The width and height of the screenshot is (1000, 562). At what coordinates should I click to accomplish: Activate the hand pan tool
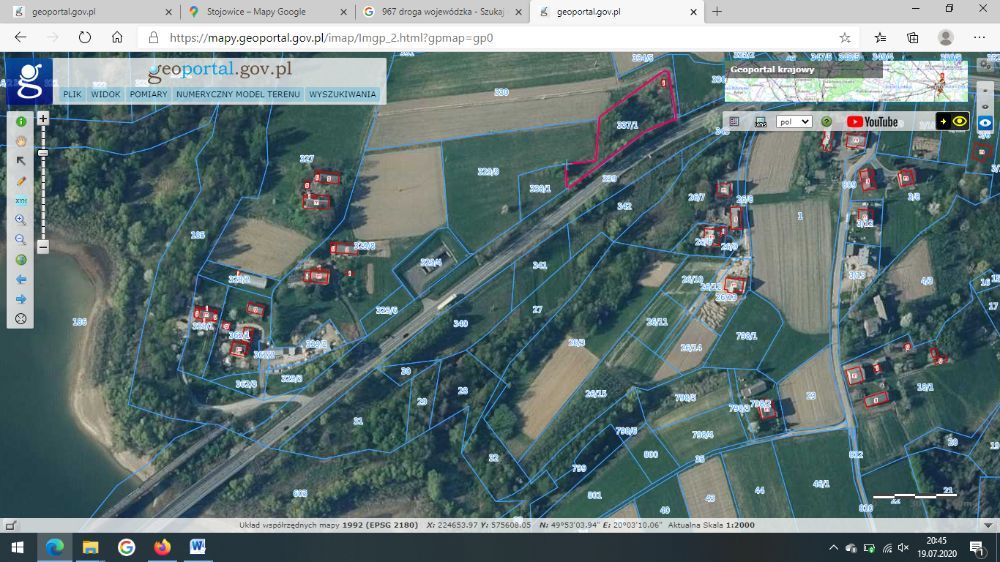21,141
